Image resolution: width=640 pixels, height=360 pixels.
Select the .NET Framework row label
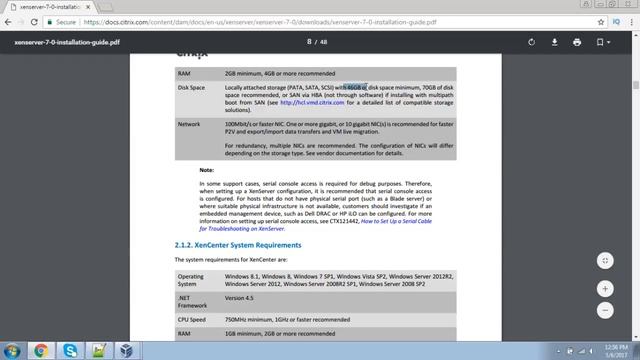coord(192,302)
